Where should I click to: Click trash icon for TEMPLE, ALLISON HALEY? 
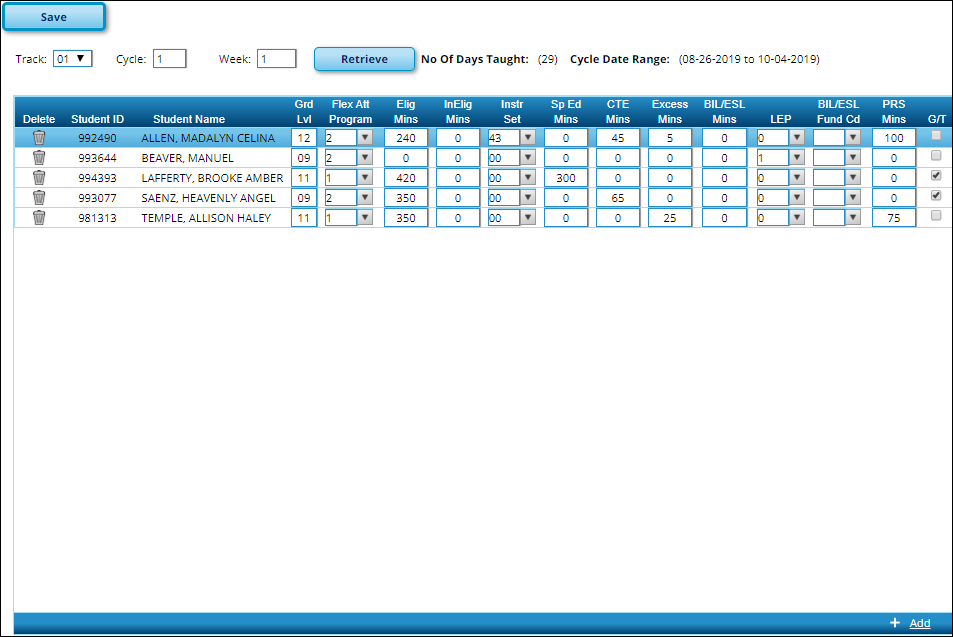(39, 218)
